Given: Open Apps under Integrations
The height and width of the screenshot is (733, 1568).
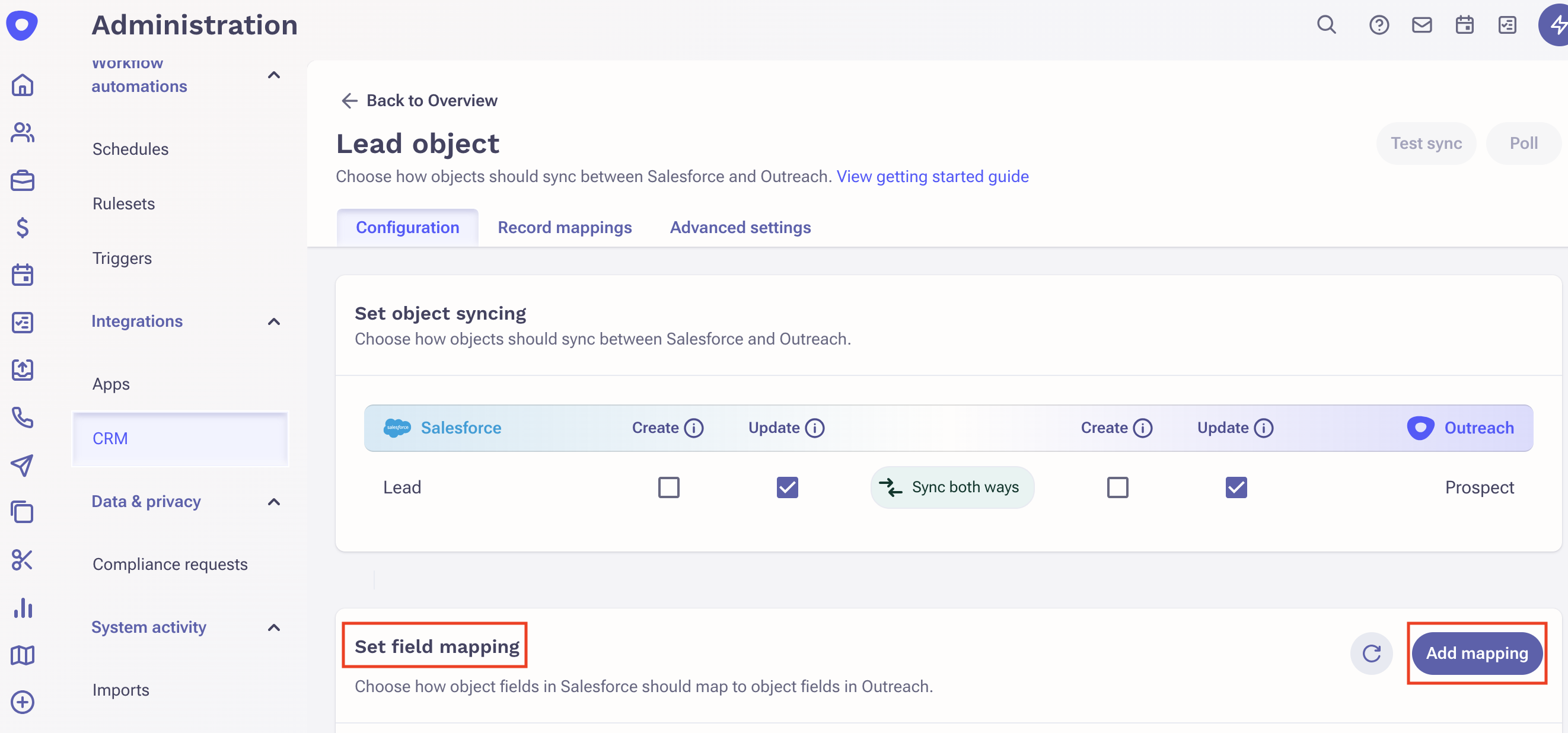Looking at the screenshot, I should point(111,384).
